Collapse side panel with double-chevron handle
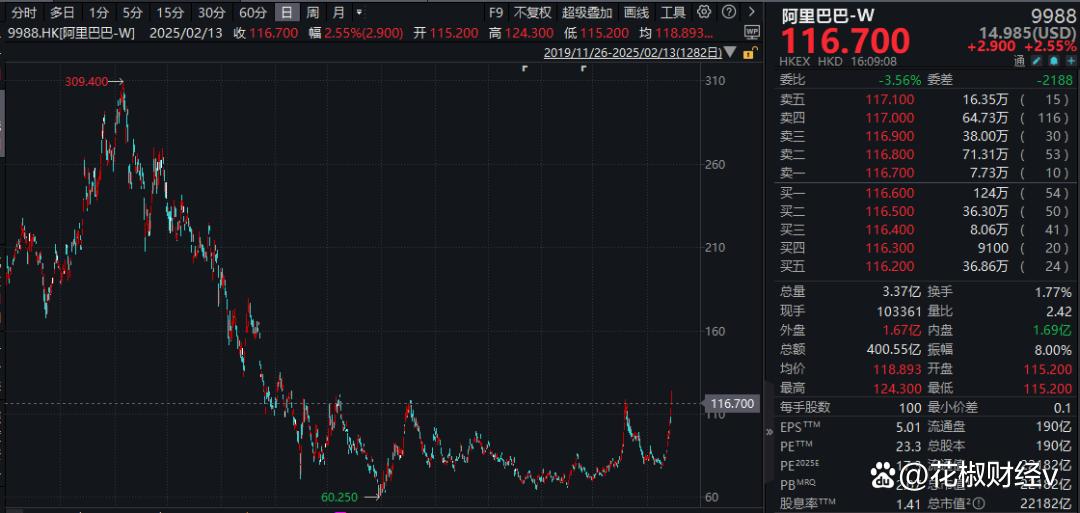This screenshot has width=1080, height=513. coord(770,432)
